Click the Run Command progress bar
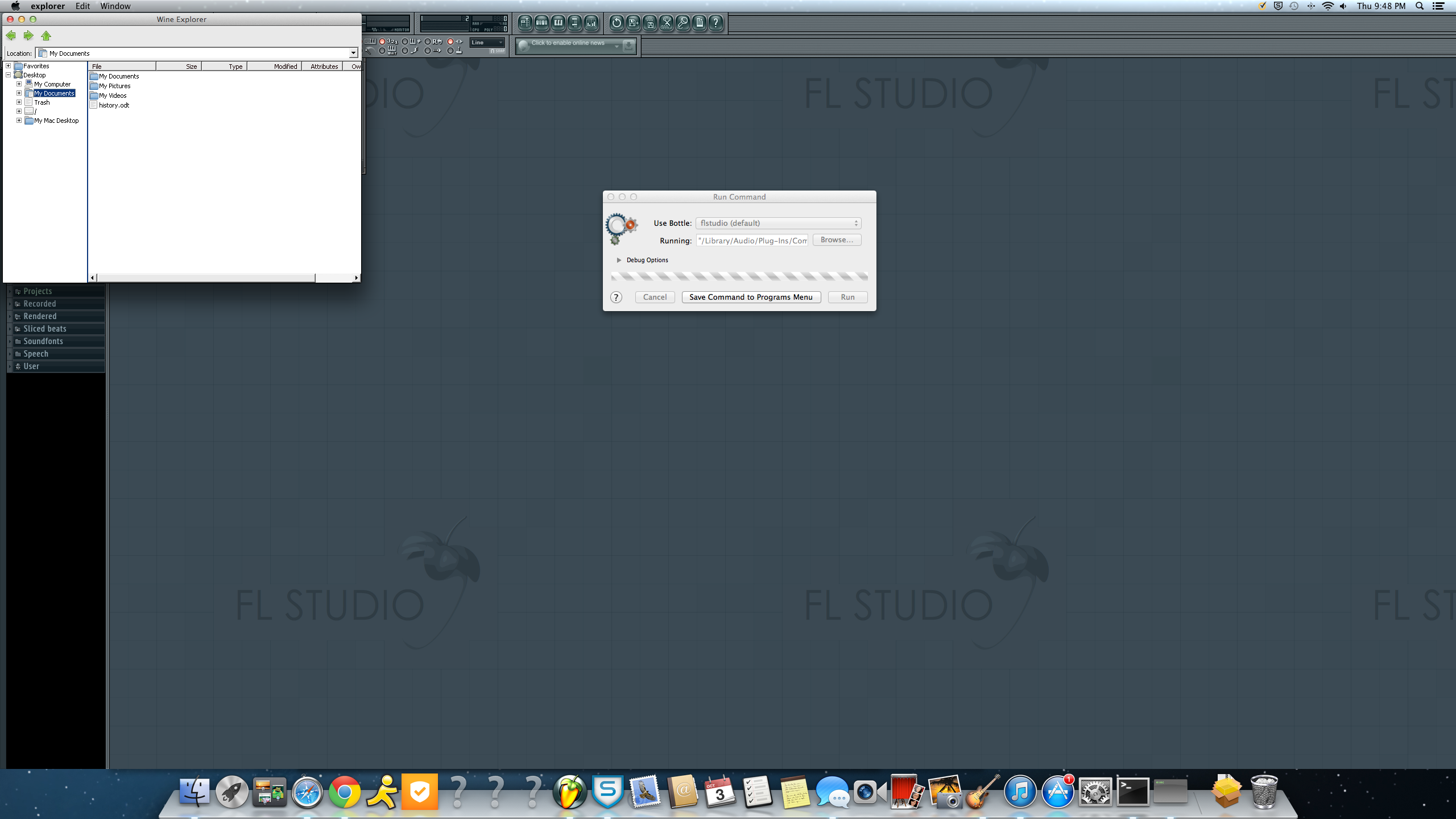This screenshot has height=819, width=1456. pyautogui.click(x=739, y=276)
